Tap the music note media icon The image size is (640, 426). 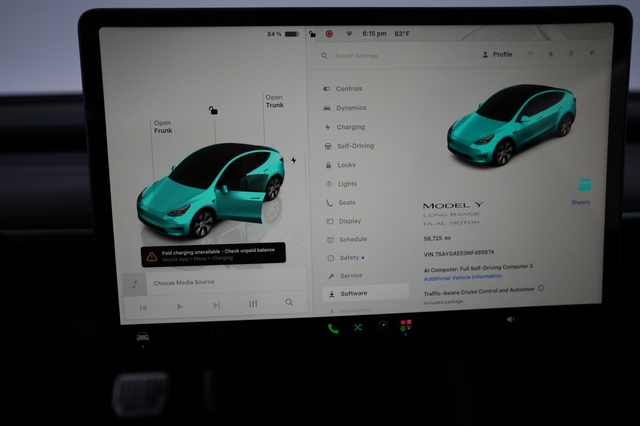(x=135, y=284)
